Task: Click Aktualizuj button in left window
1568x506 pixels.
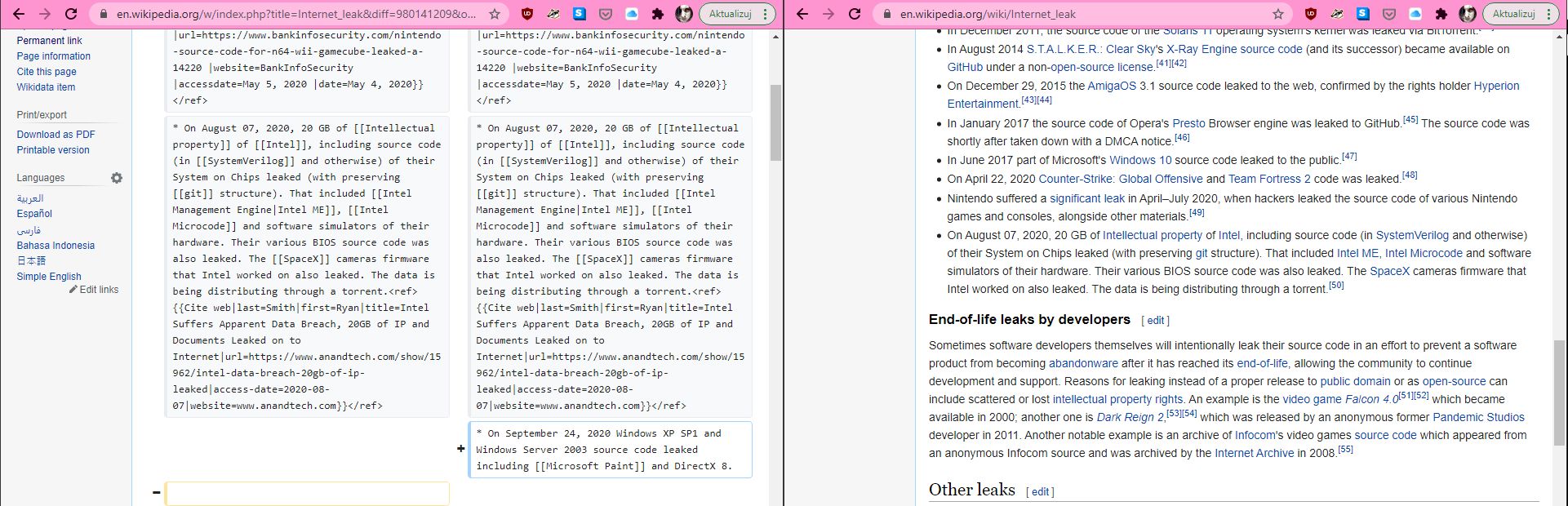Action: [731, 14]
